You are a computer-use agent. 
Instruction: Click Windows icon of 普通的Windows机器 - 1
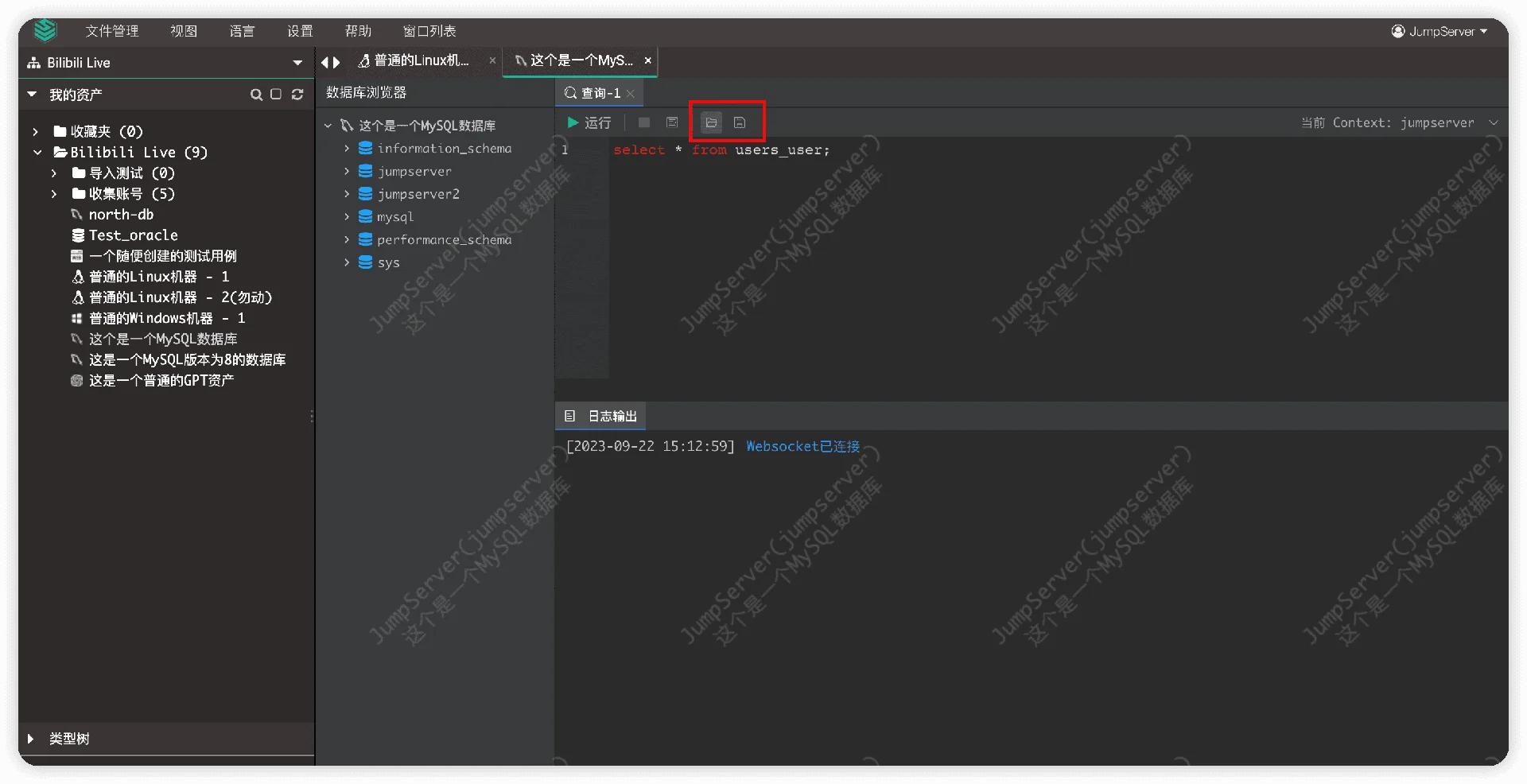(x=77, y=318)
